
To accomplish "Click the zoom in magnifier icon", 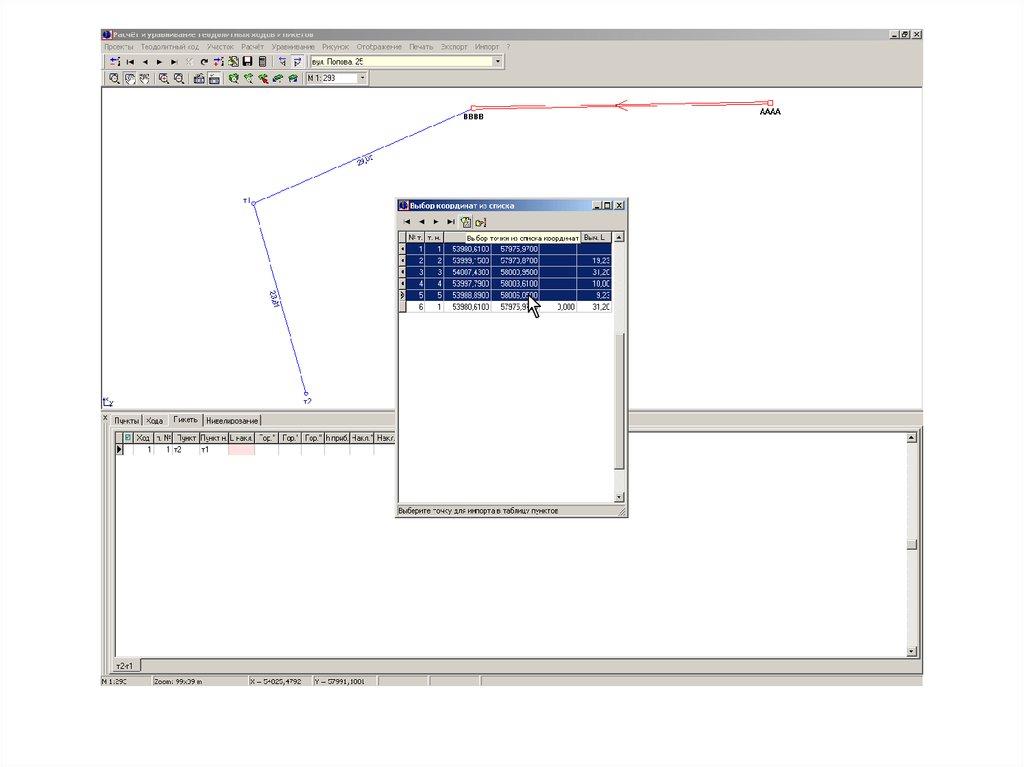I will click(163, 78).
